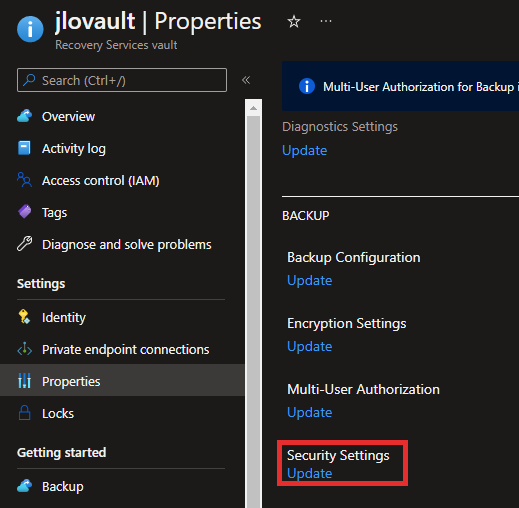The image size is (519, 508).
Task: Select the Properties menu item
Action: pyautogui.click(x=122, y=380)
